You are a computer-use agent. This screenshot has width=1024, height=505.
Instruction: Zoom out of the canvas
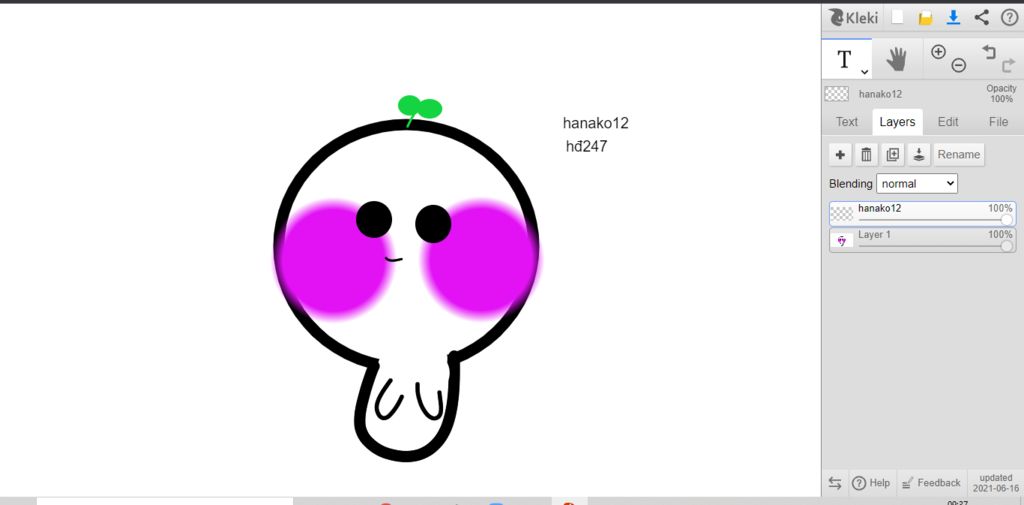[959, 65]
